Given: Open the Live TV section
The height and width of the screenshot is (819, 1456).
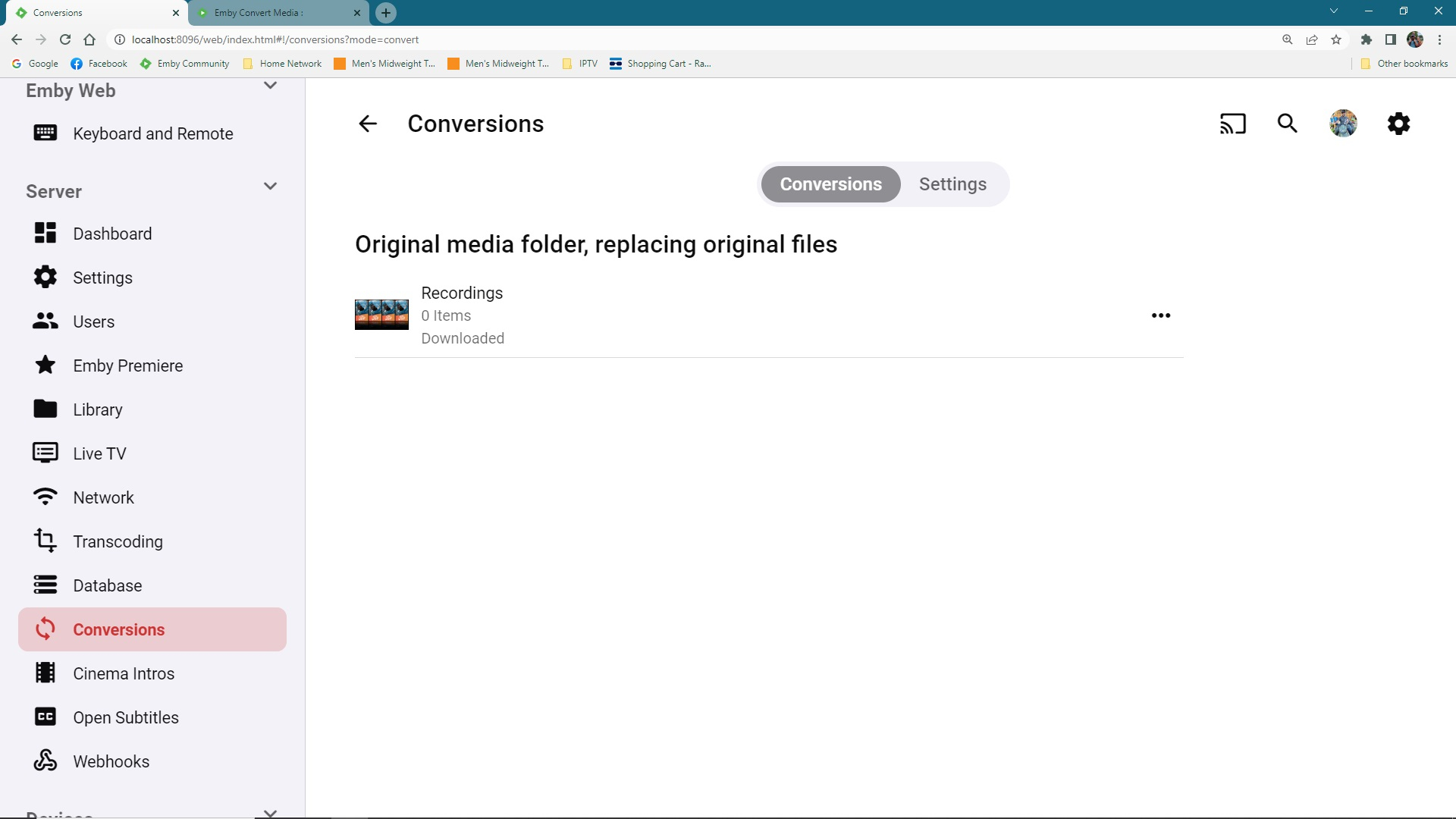Looking at the screenshot, I should 99,453.
